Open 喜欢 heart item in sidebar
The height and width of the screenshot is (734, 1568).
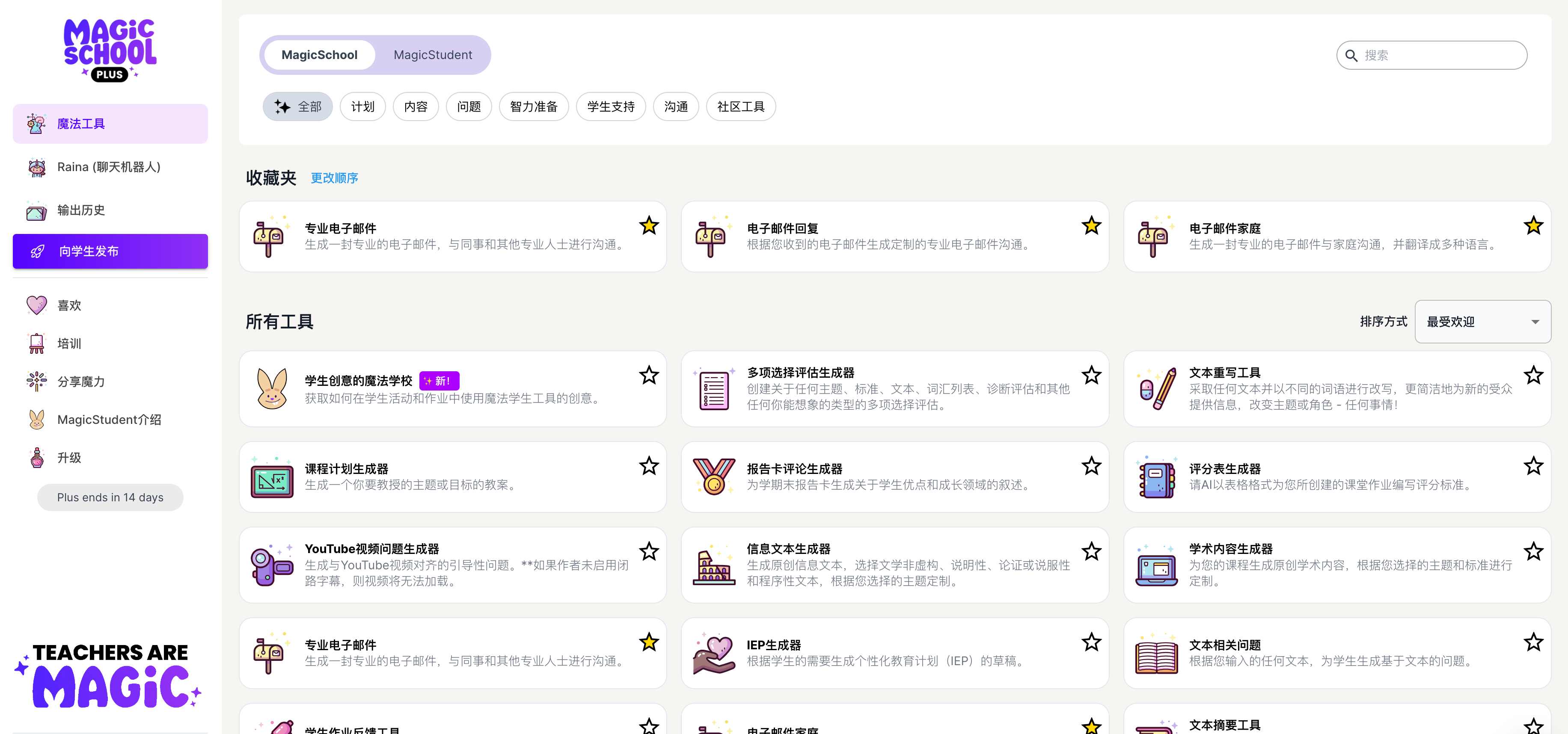110,305
